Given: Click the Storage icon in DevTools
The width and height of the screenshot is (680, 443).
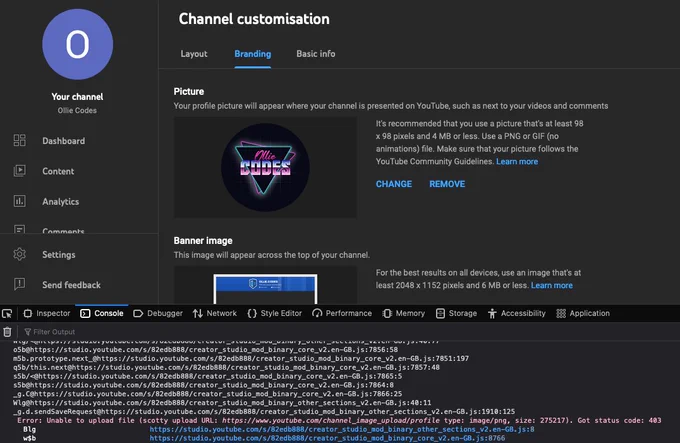Looking at the screenshot, I should point(440,313).
